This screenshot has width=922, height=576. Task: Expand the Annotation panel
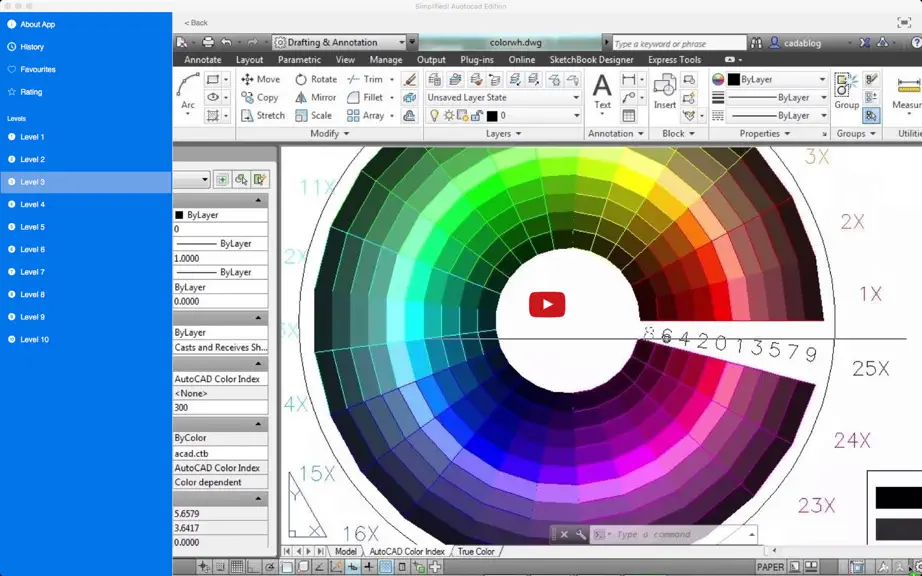point(616,134)
